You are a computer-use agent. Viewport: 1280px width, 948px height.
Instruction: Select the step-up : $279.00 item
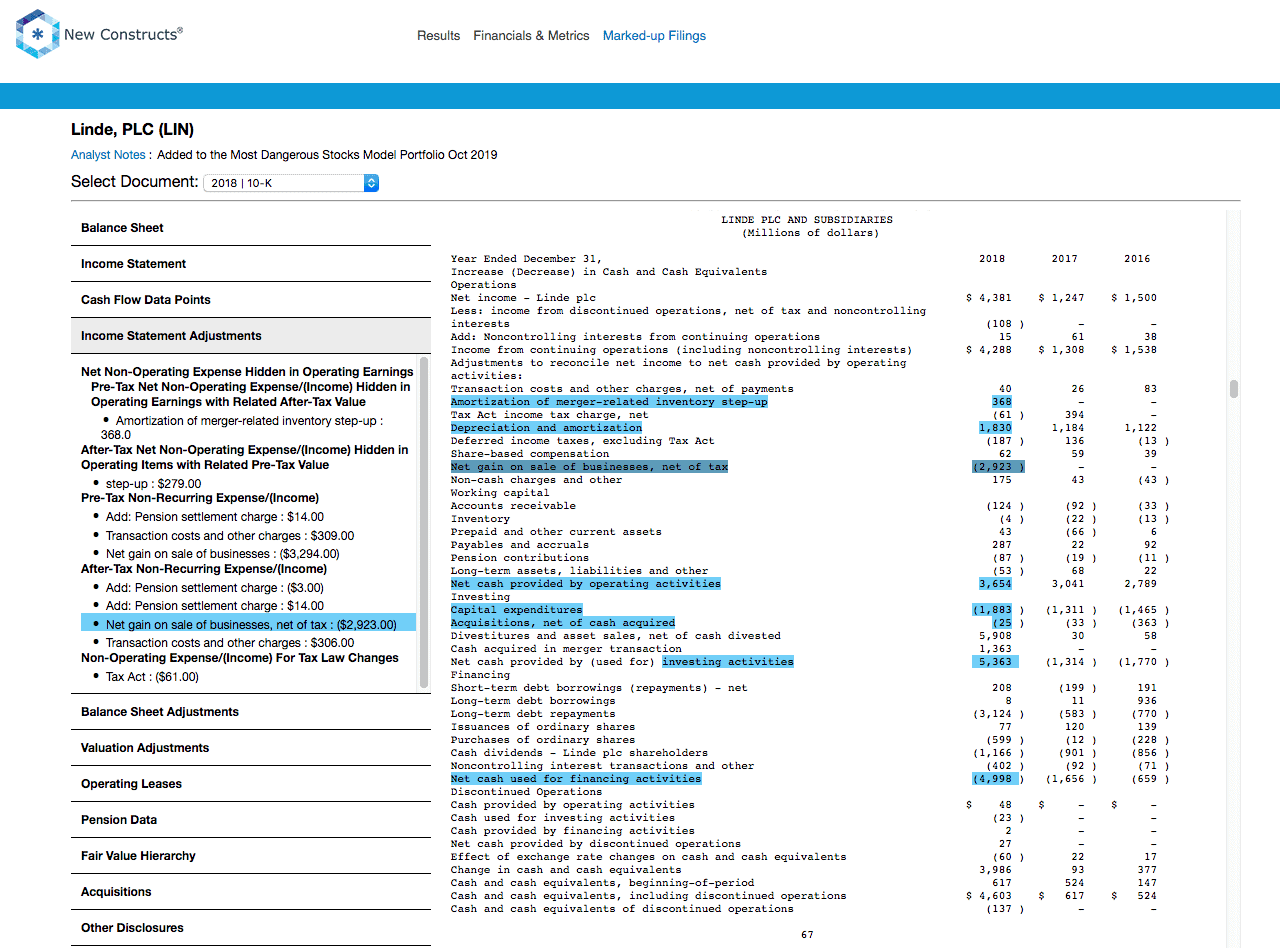click(x=153, y=484)
